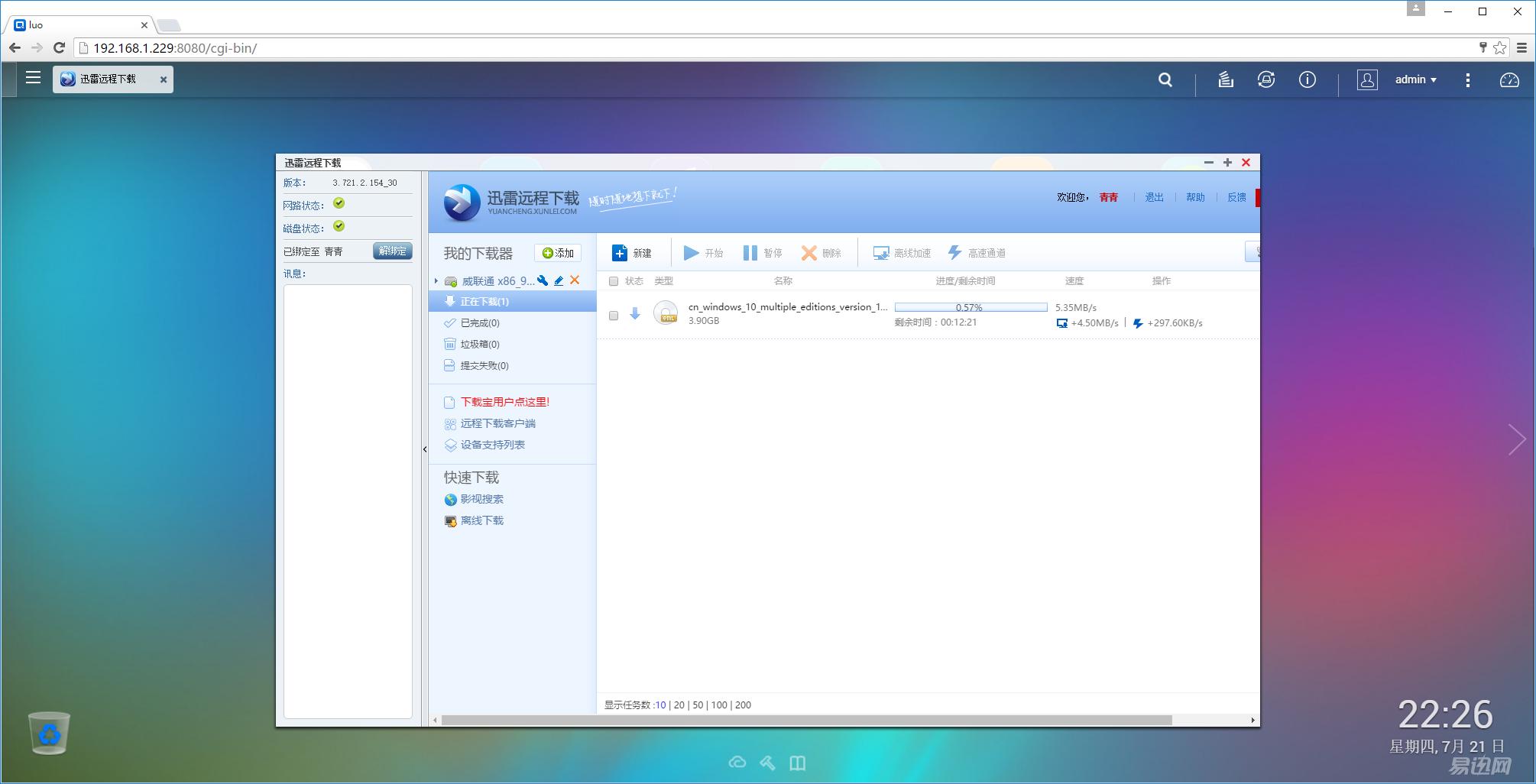Click the 高速通道 lightning icon
Image resolution: width=1536 pixels, height=784 pixels.
pyautogui.click(x=954, y=253)
